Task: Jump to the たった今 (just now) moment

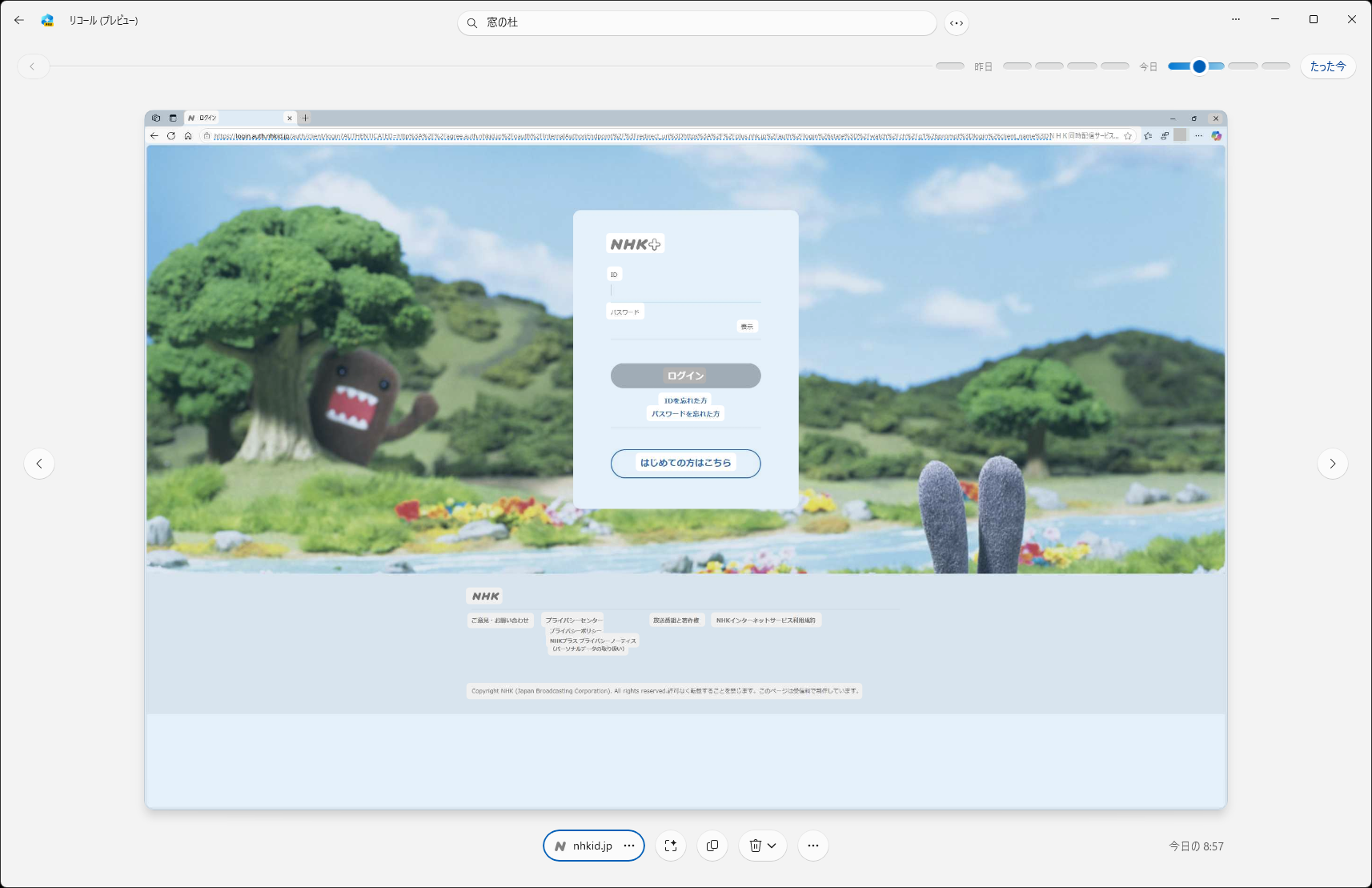Action: tap(1328, 66)
